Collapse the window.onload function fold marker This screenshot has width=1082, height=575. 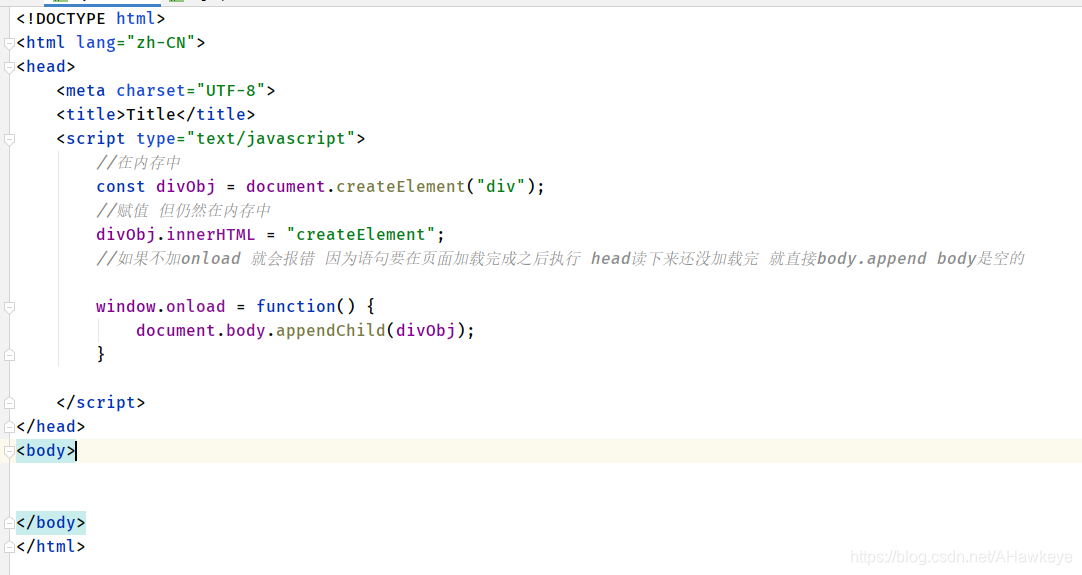click(9, 307)
